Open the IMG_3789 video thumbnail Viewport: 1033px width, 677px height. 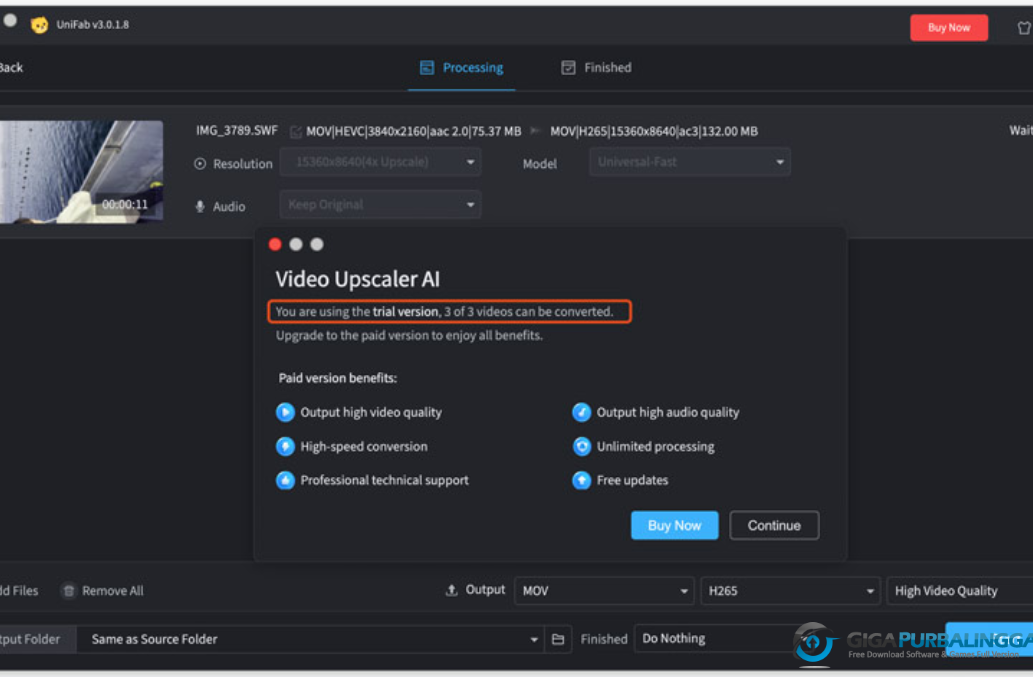(x=81, y=171)
